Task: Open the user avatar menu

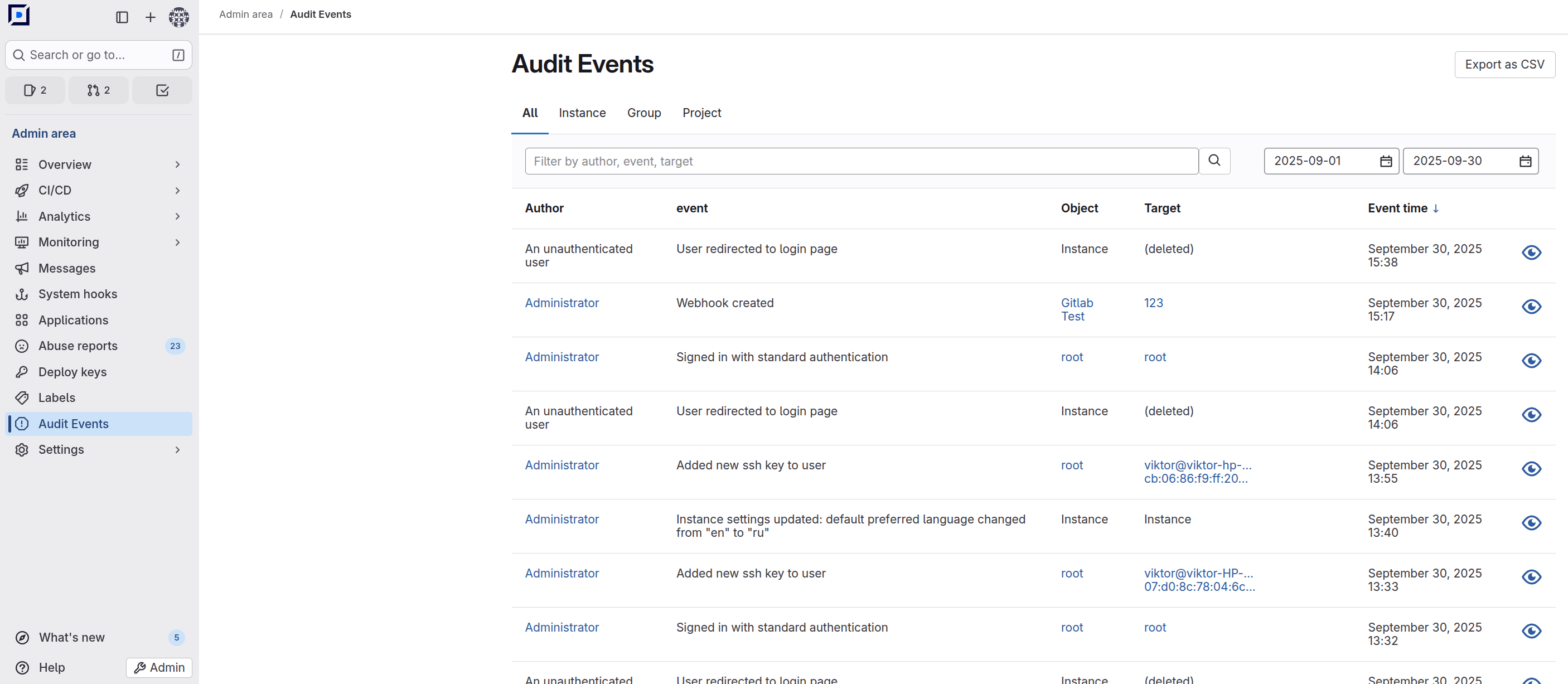Action: [179, 17]
